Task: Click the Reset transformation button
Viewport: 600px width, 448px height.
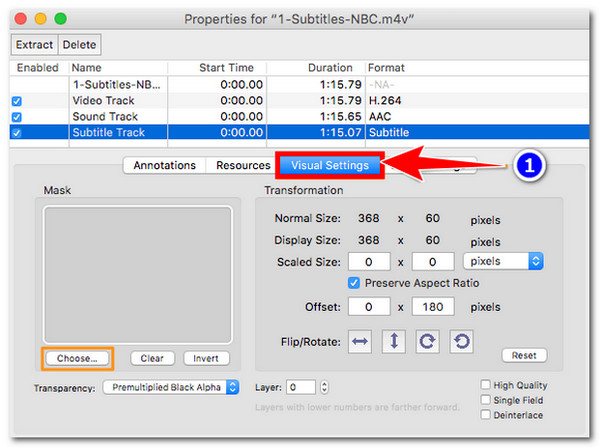Action: tap(524, 355)
